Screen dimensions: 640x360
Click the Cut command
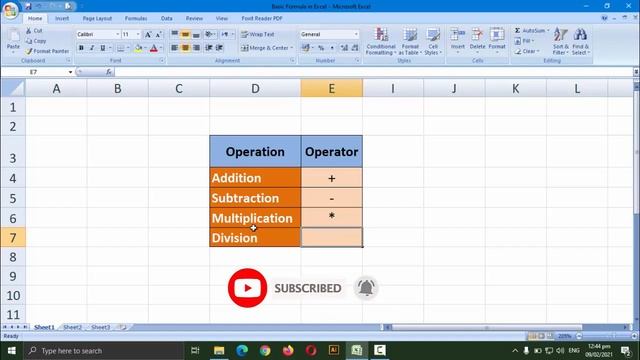[x=34, y=31]
